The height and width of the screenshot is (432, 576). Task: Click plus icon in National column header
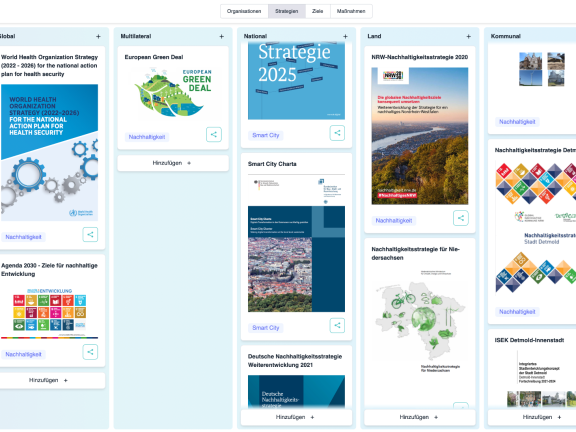345,36
